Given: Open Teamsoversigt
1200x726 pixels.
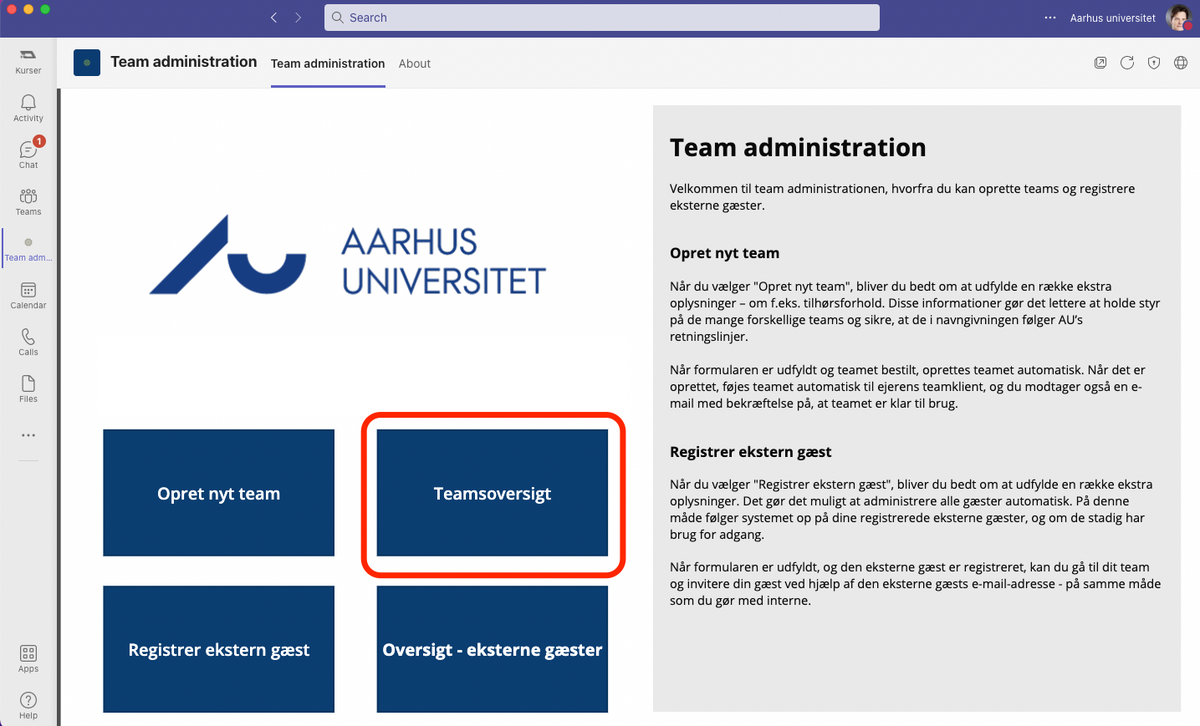Looking at the screenshot, I should [492, 493].
